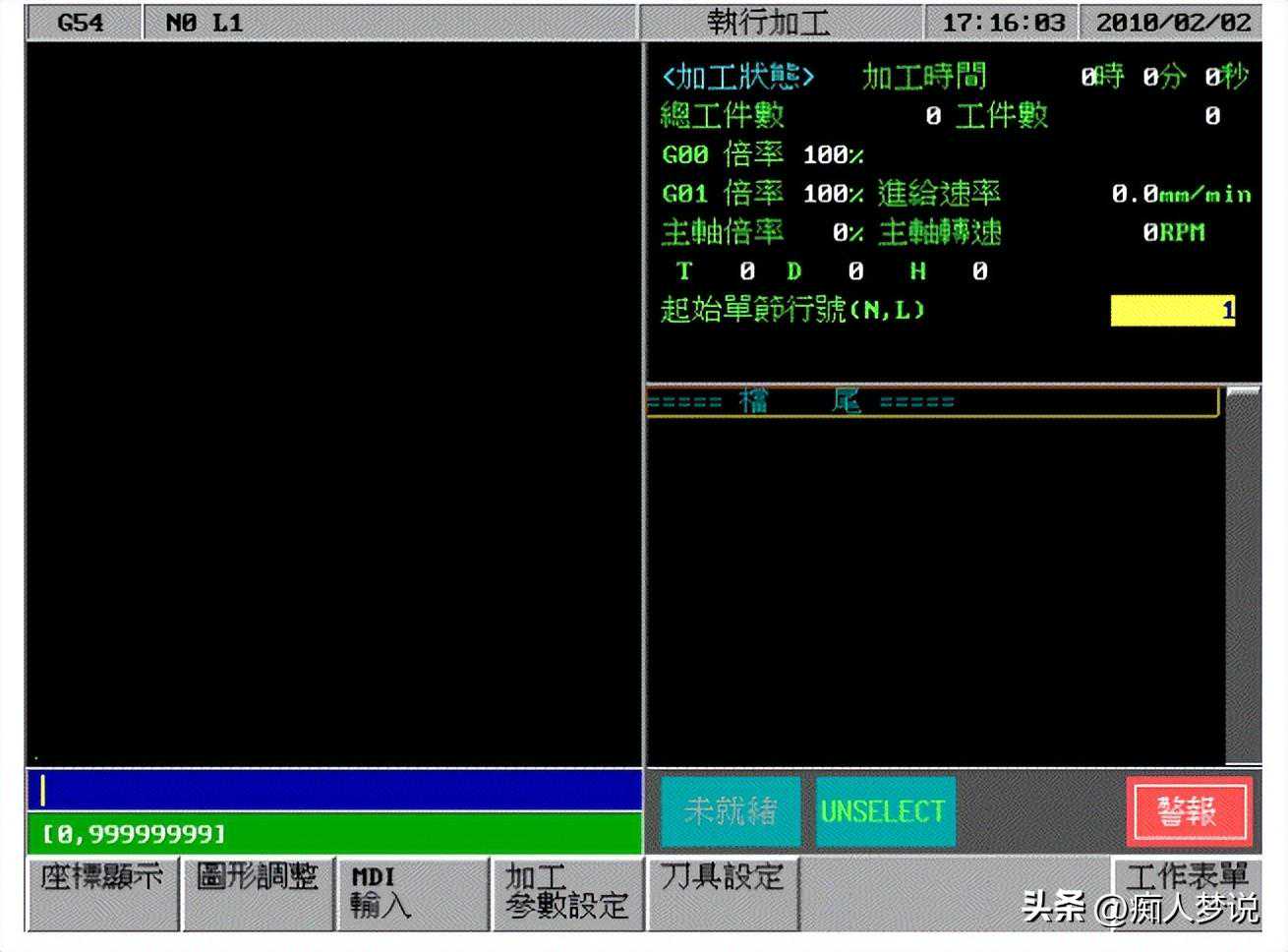Open the 座標顯示 coordinate display page

[x=102, y=892]
